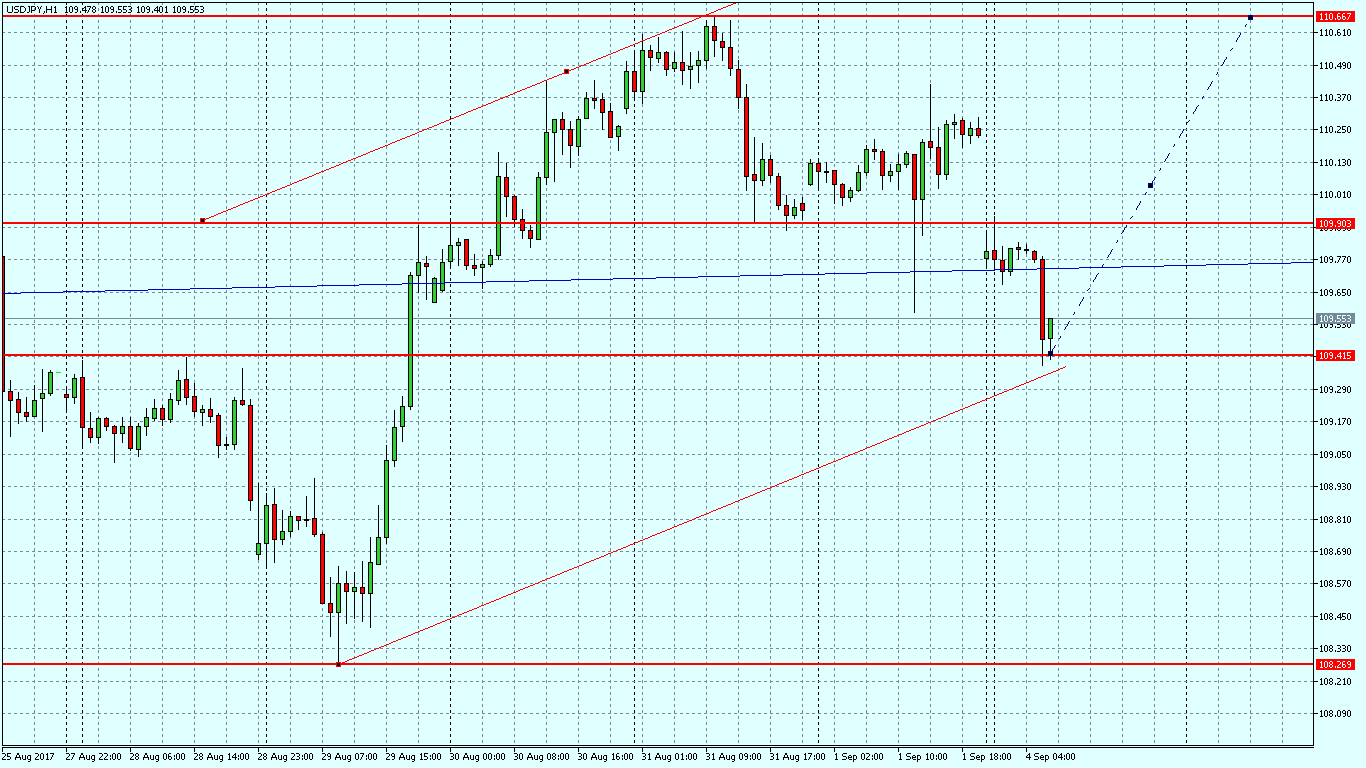Click the 29 Aug 07:00 time axis label
The image size is (1366, 768).
(349, 757)
